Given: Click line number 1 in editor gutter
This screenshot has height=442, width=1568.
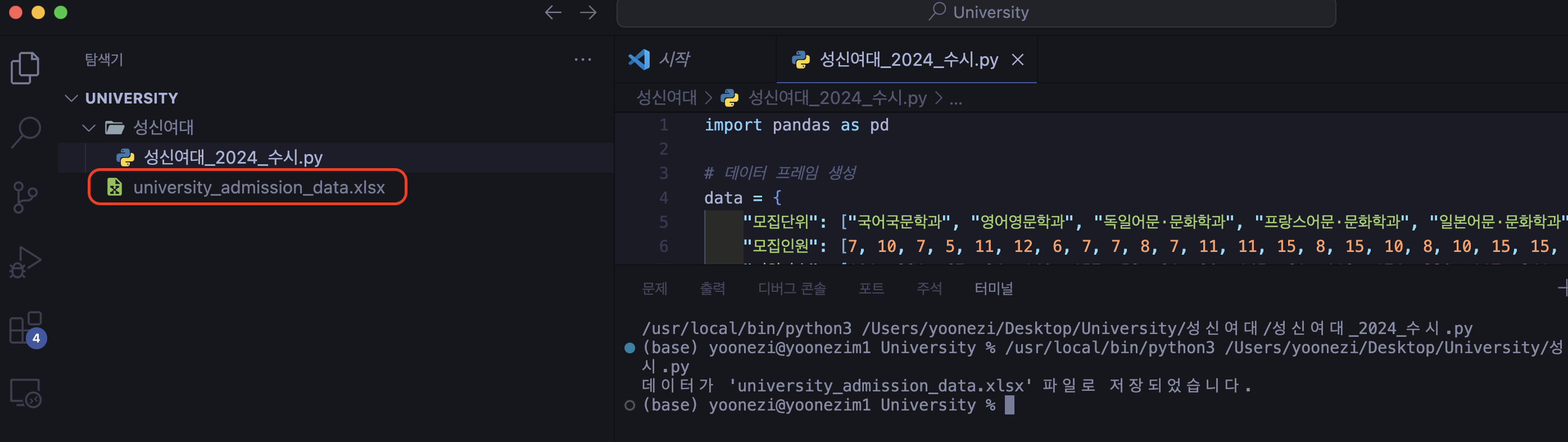Looking at the screenshot, I should click(664, 125).
